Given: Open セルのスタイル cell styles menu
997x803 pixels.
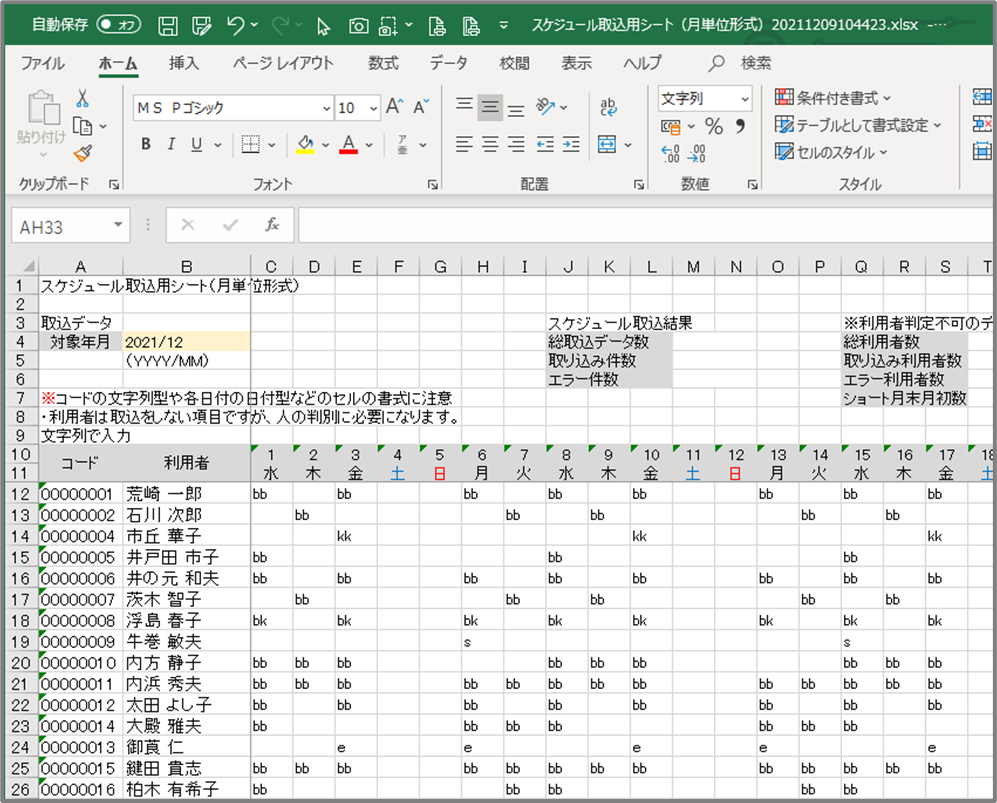Looking at the screenshot, I should tap(831, 153).
